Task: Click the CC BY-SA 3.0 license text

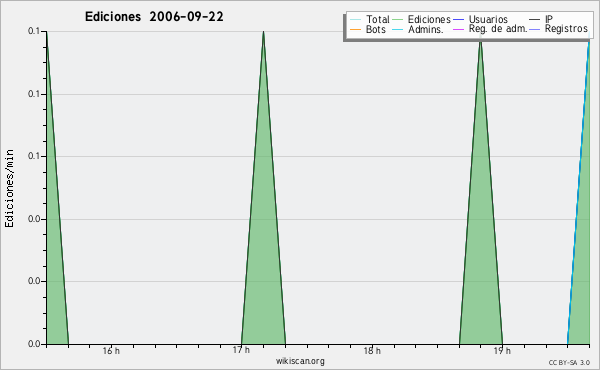Action: (x=569, y=363)
